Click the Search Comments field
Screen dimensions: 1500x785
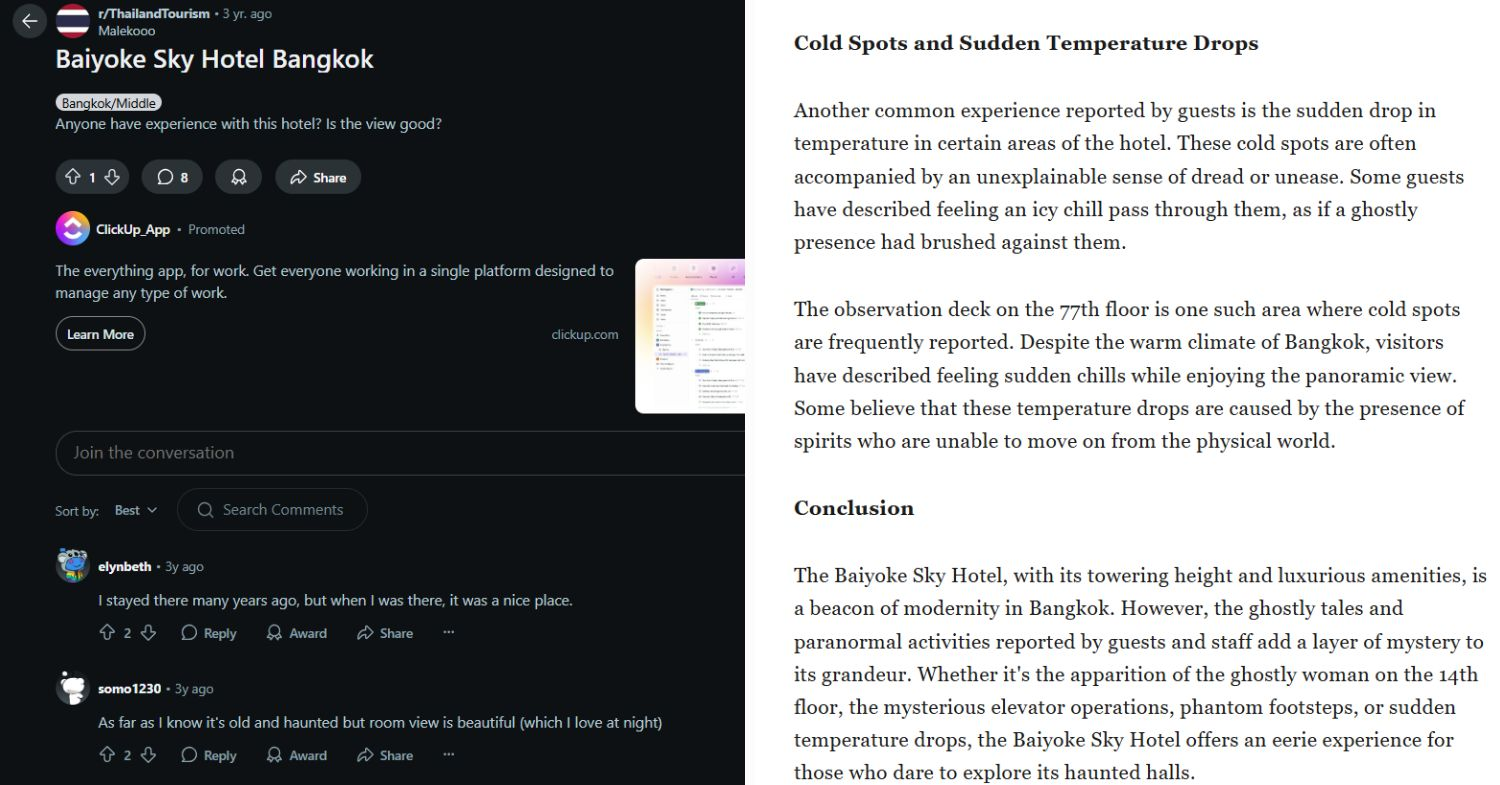click(272, 510)
